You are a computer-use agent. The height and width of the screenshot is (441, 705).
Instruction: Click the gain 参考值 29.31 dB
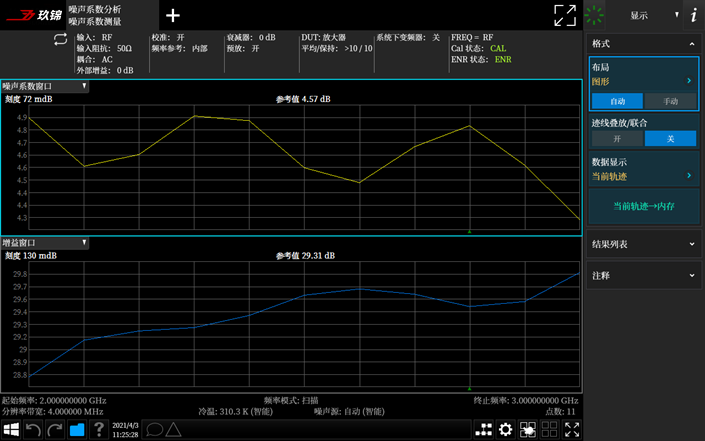point(305,256)
